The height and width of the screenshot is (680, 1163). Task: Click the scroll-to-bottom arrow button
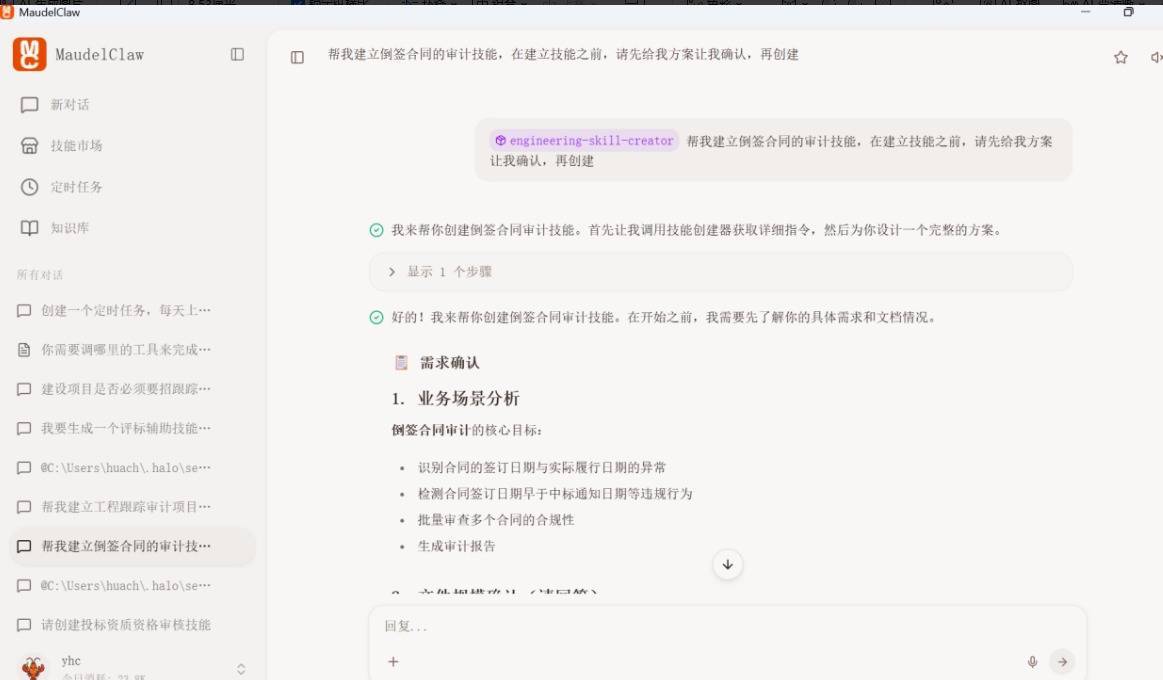(727, 564)
